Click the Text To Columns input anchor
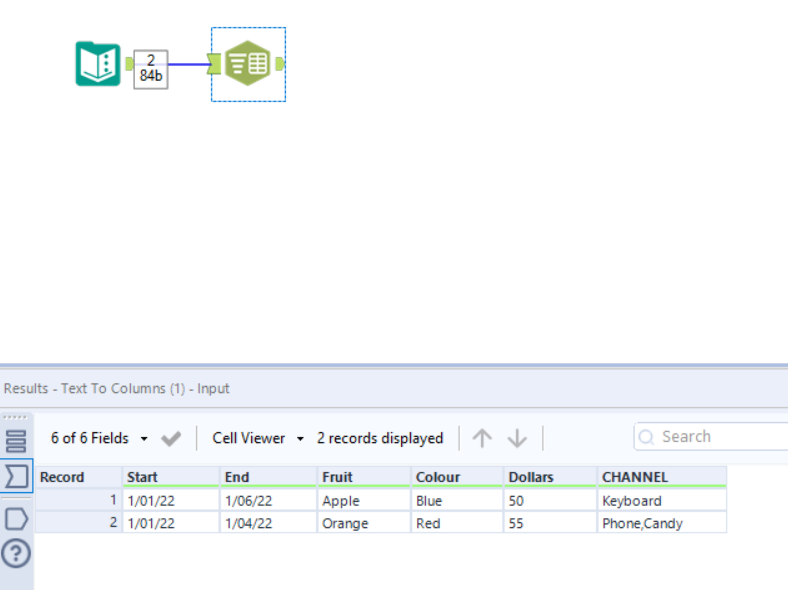The height and width of the screenshot is (590, 788). tap(215, 64)
